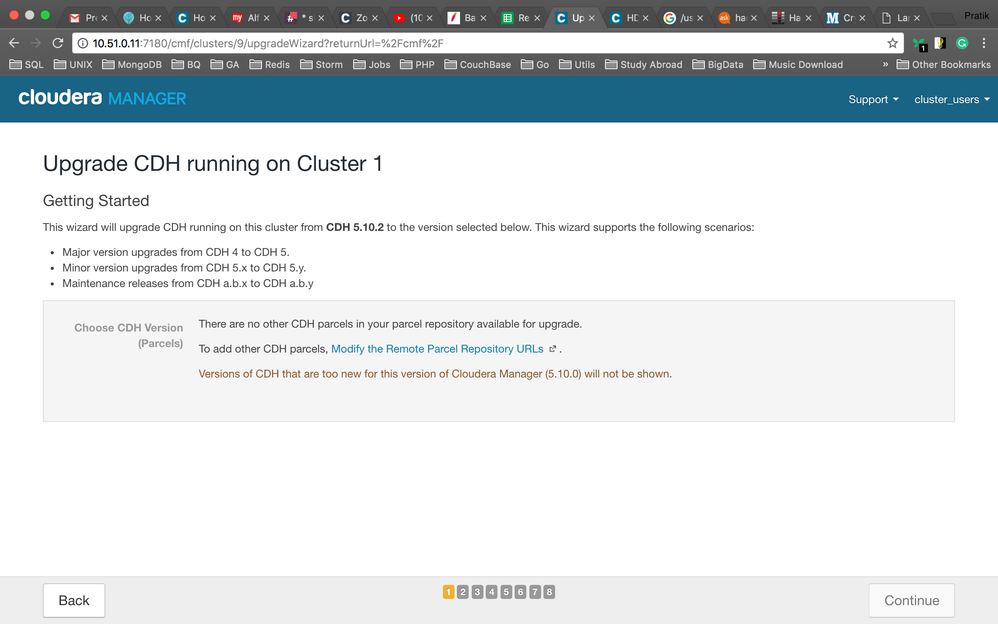Switch to the 'Alf' tab

pyautogui.click(x=249, y=18)
